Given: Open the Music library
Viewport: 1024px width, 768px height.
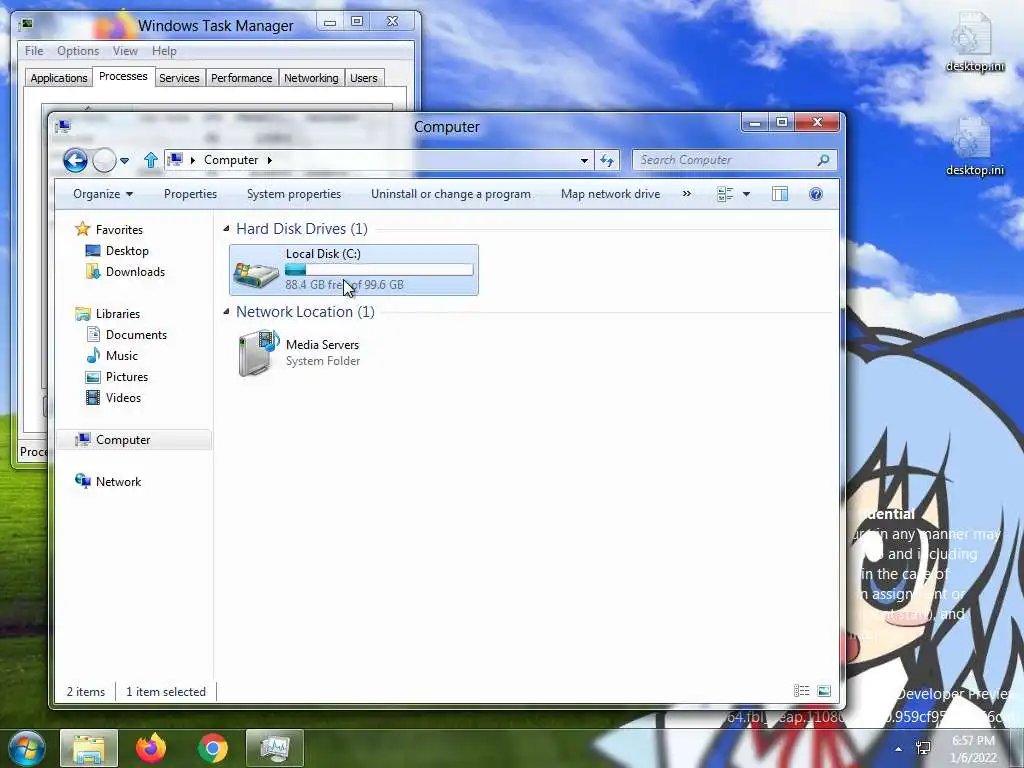Looking at the screenshot, I should (x=121, y=356).
